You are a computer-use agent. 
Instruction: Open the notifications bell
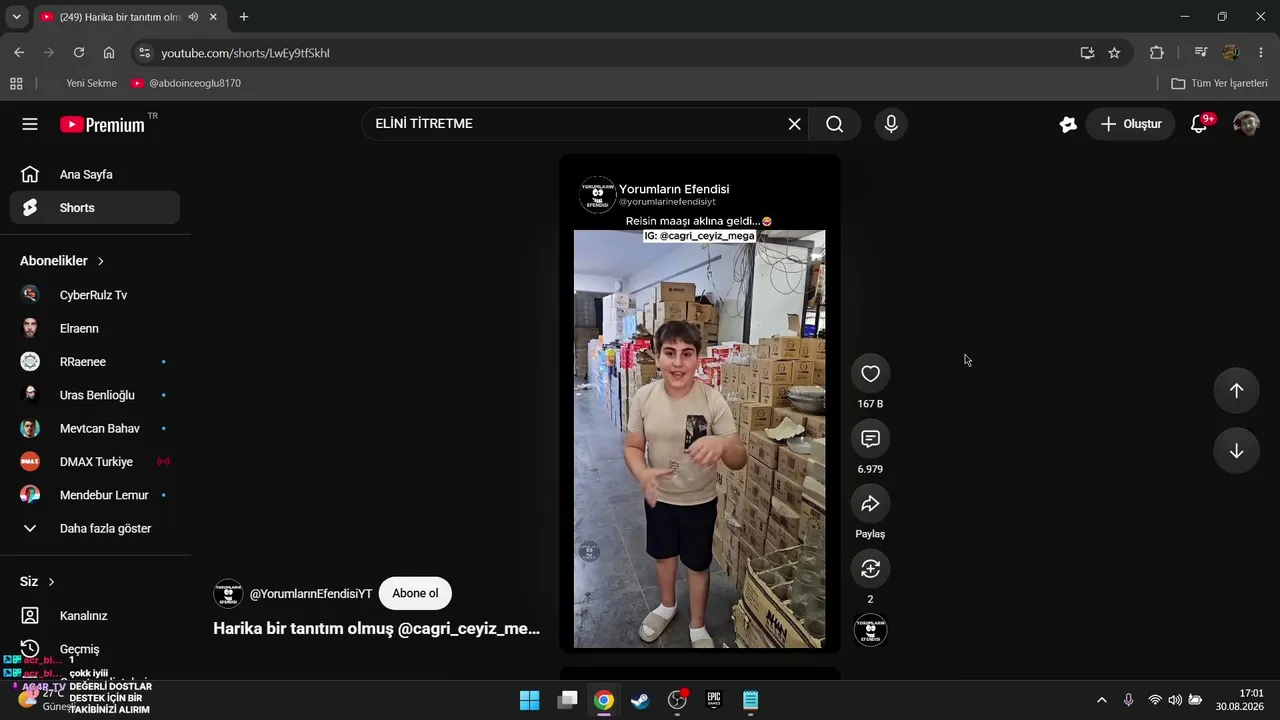coord(1199,124)
